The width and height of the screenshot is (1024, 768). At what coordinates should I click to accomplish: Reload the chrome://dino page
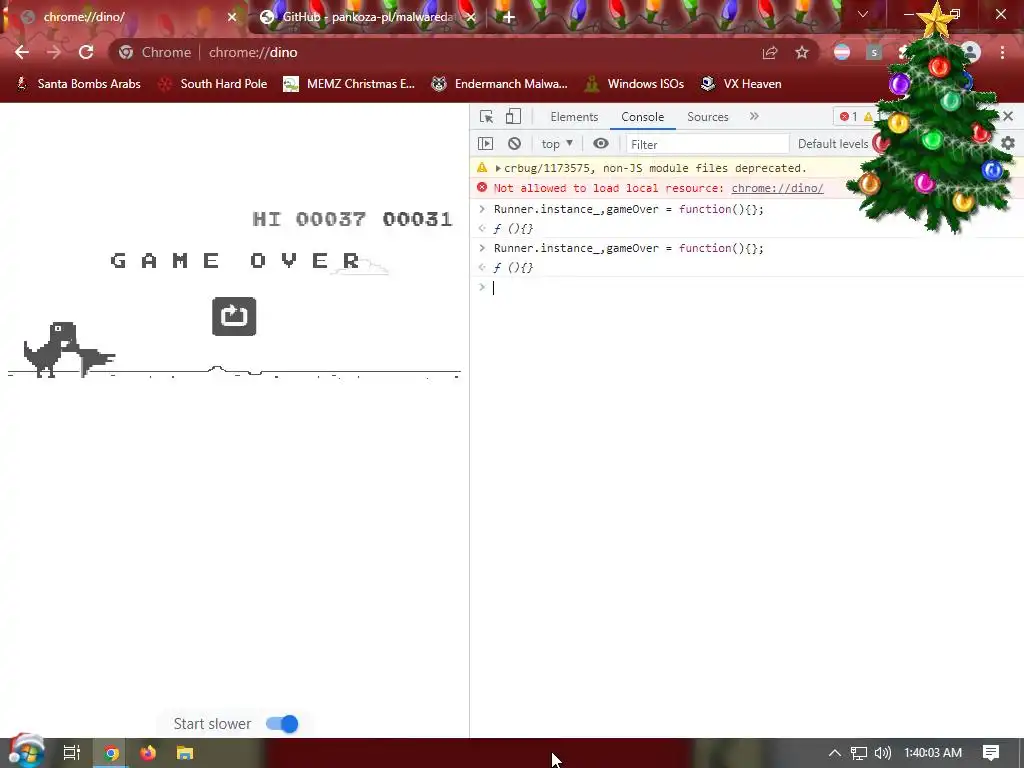pyautogui.click(x=86, y=52)
